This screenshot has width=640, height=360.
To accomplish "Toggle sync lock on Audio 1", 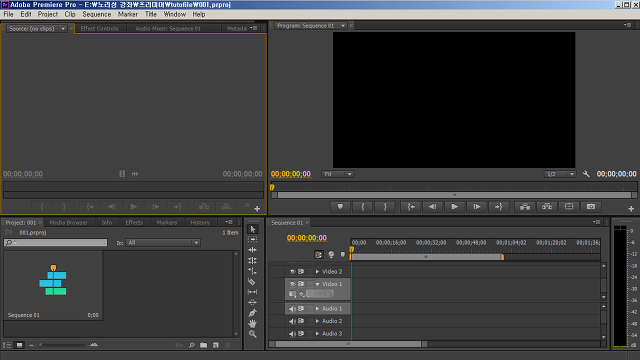I will (301, 309).
